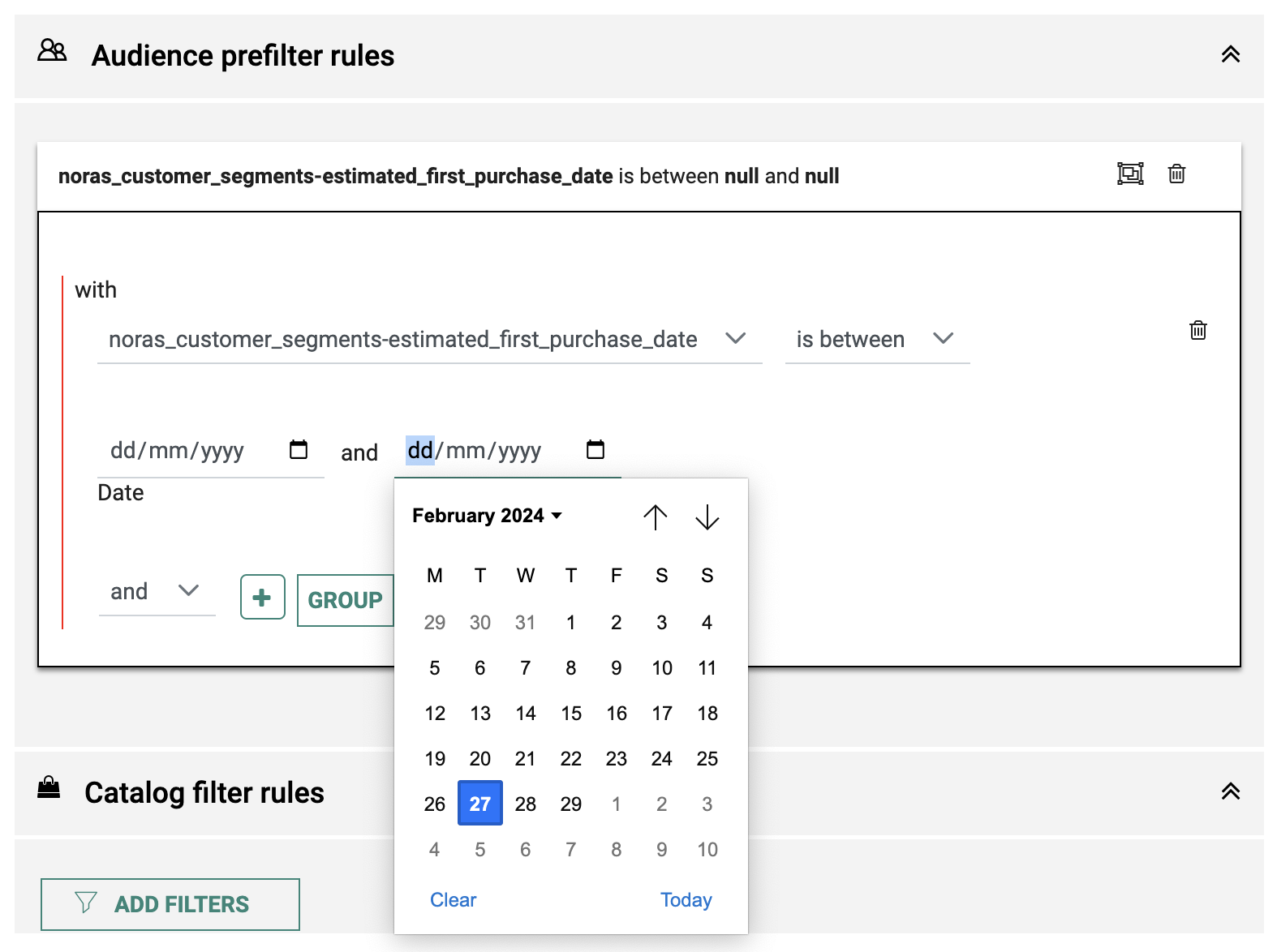Click the green plus add-condition button
The width and height of the screenshot is (1277, 952).
pyautogui.click(x=262, y=598)
